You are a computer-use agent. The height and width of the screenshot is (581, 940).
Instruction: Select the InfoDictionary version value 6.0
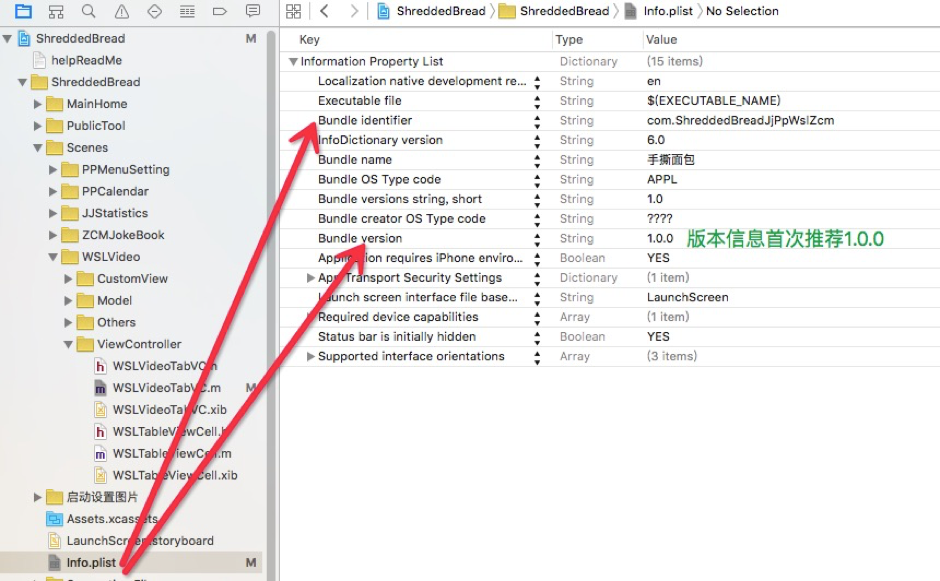pos(656,140)
